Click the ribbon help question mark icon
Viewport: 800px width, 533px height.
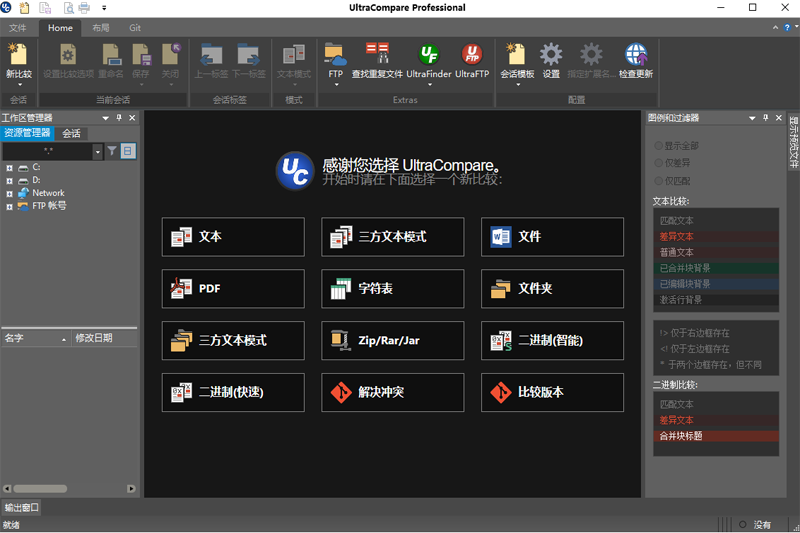click(787, 28)
